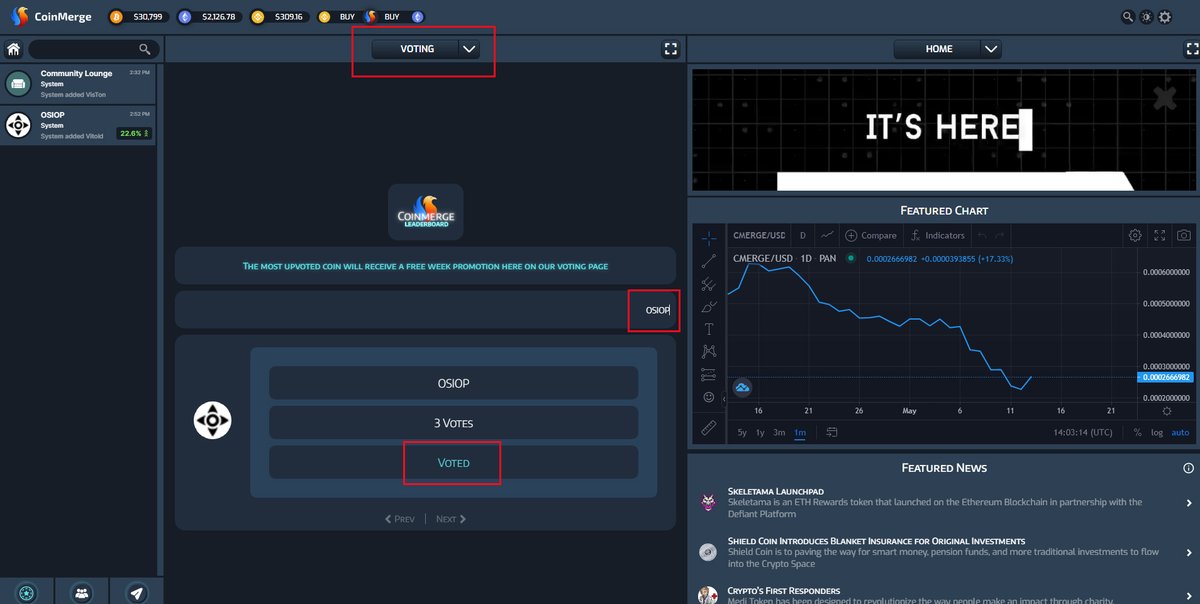
Task: Click the home icon in the sidebar
Action: [14, 49]
